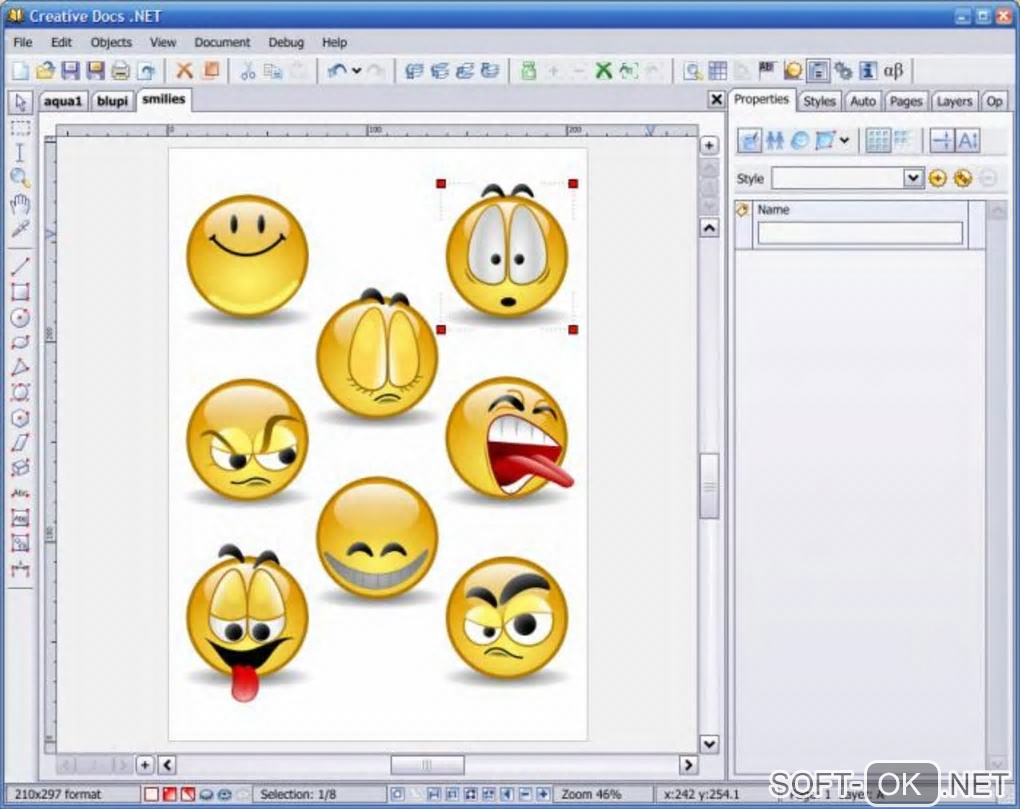Open the Auto panel tab

863,101
